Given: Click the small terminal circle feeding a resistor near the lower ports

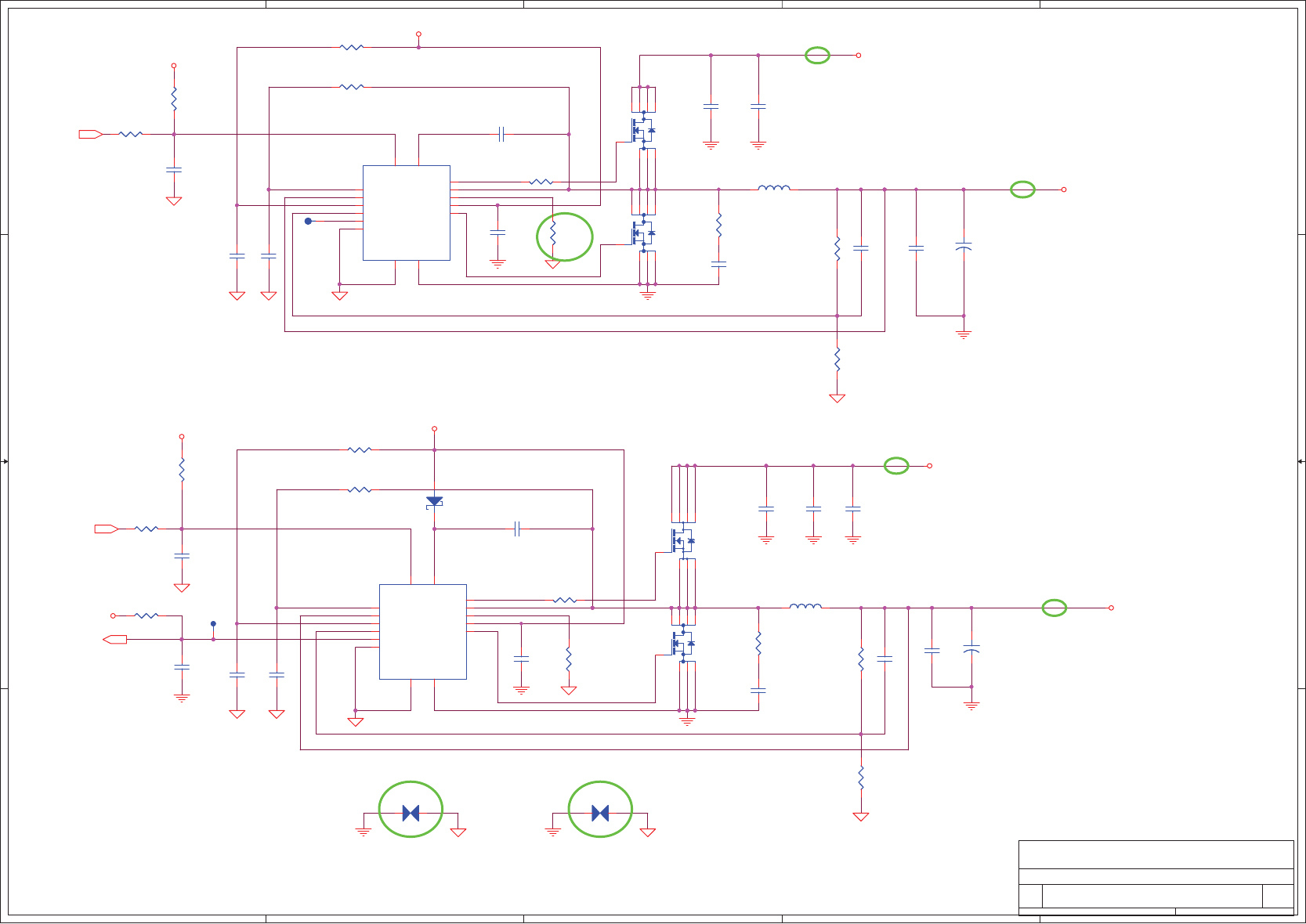Looking at the screenshot, I should tap(113, 615).
